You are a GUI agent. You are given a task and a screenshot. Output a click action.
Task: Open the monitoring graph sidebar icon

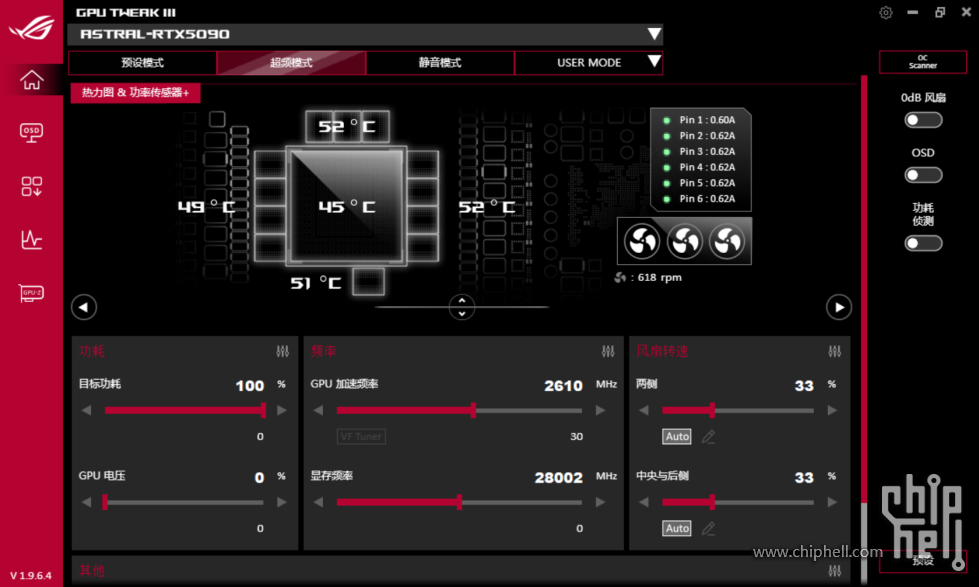pos(31,240)
